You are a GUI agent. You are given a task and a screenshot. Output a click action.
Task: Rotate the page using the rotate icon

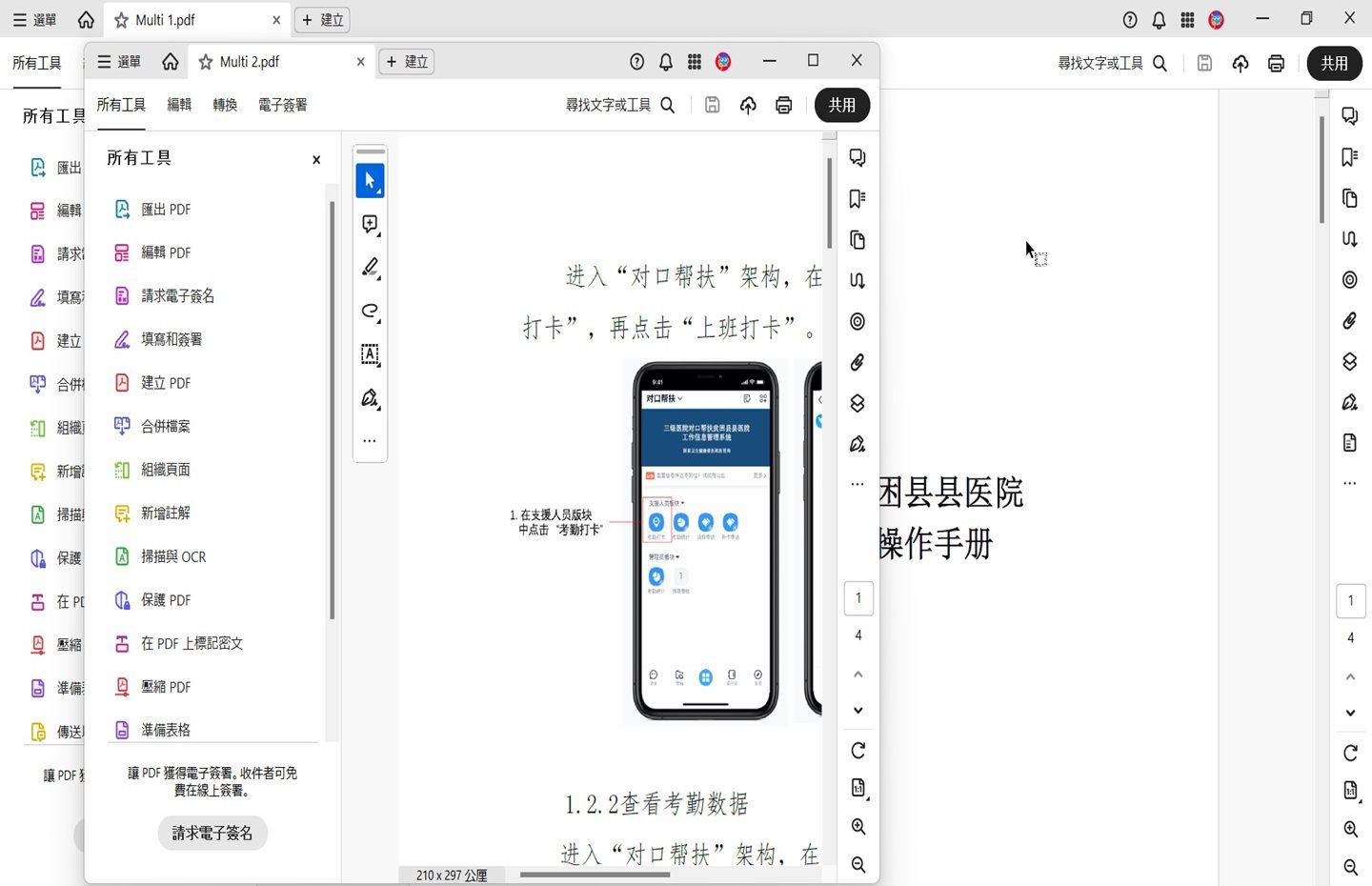[x=857, y=750]
